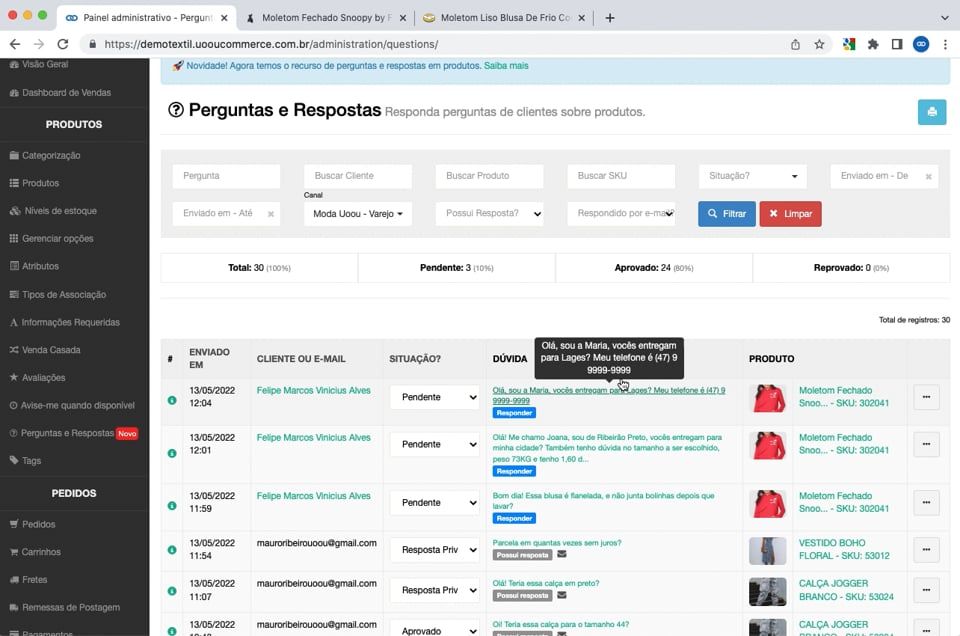Screen dimensions: 960x636
Task: Open the Possui Resposta? dropdown
Action: click(x=489, y=213)
